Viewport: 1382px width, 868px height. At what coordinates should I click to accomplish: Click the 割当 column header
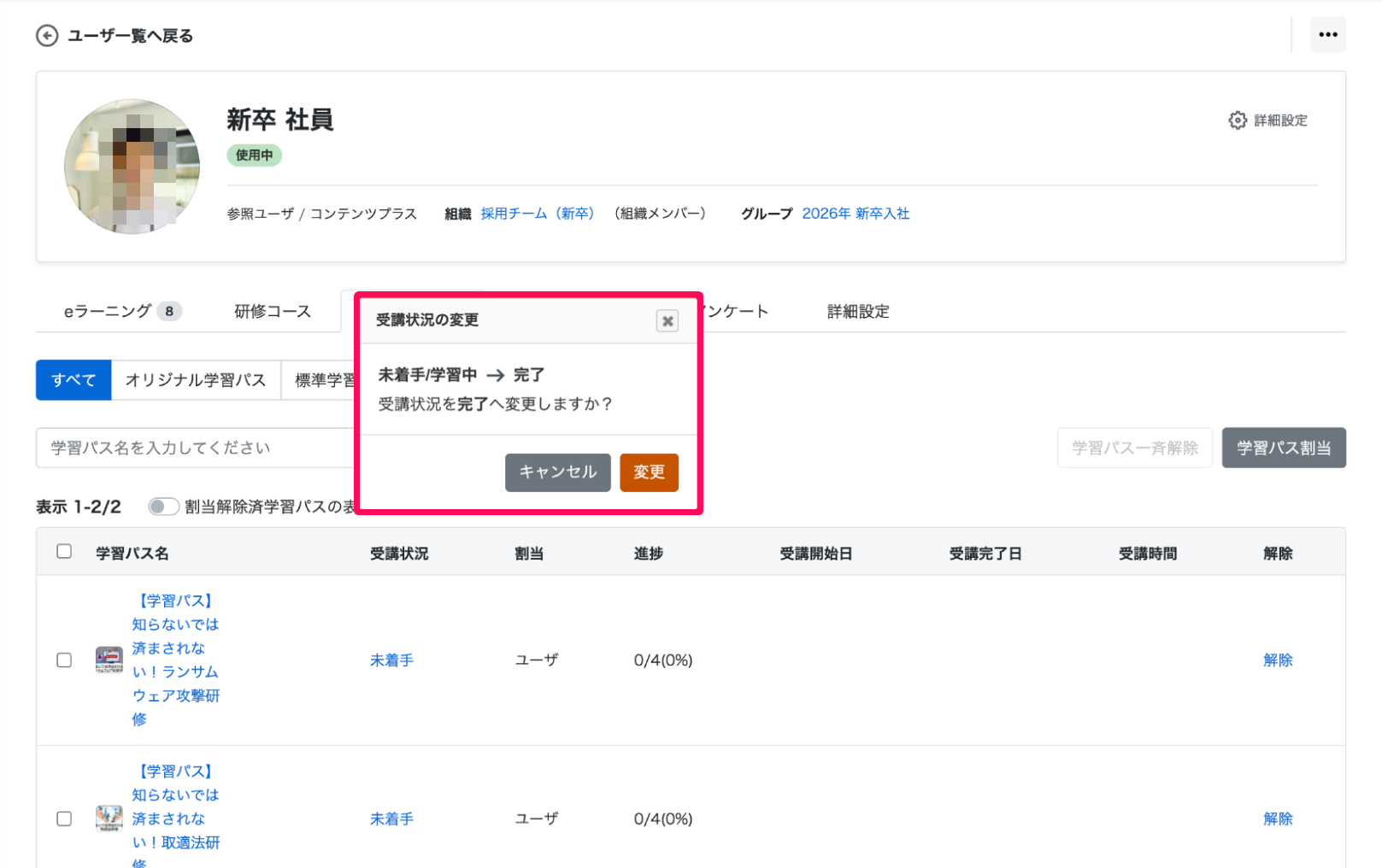(x=529, y=554)
